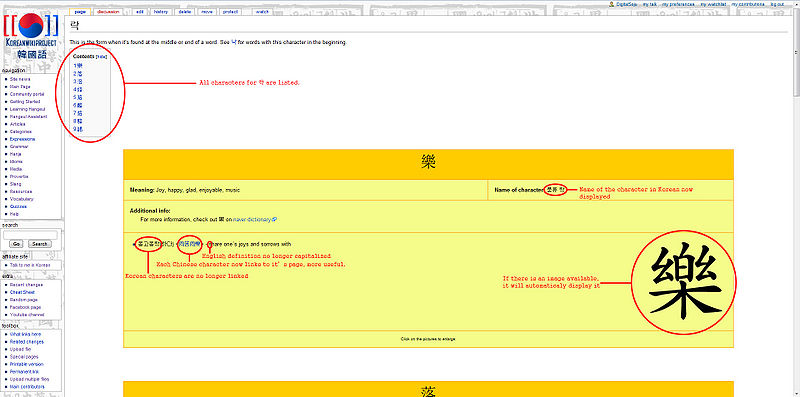Click the user icon beside DigitalSoju
This screenshot has height=397, width=800.
[612, 4]
